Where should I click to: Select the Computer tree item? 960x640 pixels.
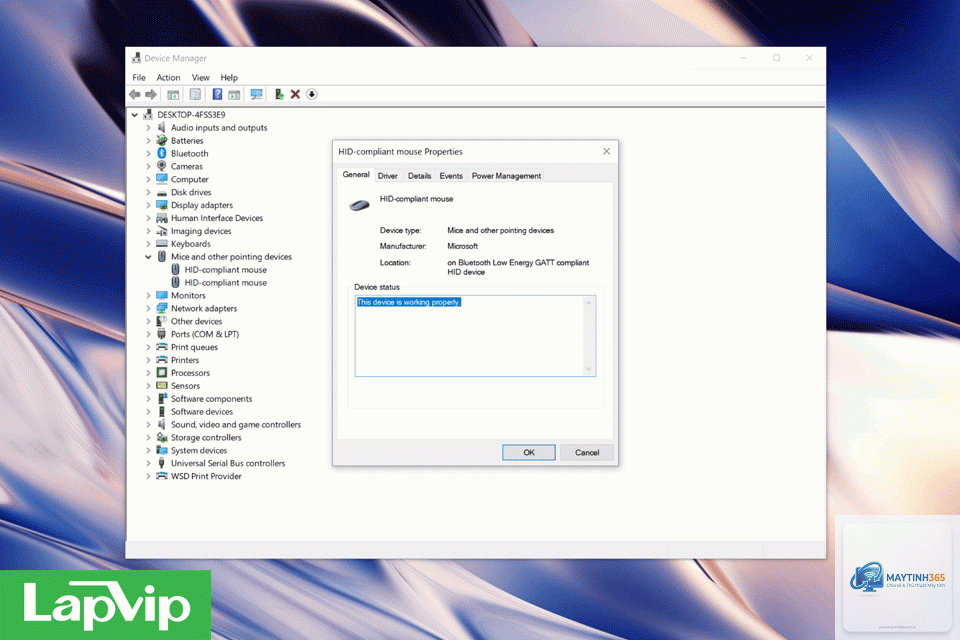[189, 179]
